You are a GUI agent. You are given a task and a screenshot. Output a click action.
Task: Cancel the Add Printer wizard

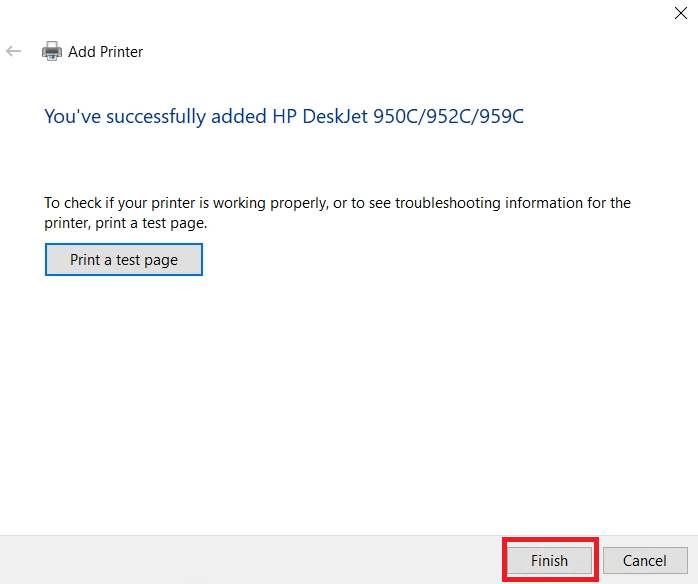tap(645, 560)
